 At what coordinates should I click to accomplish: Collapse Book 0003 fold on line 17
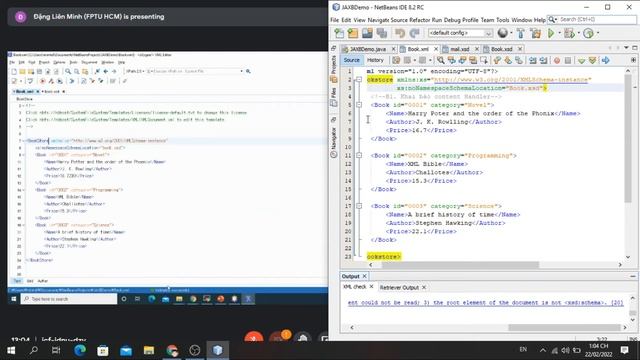coord(359,206)
